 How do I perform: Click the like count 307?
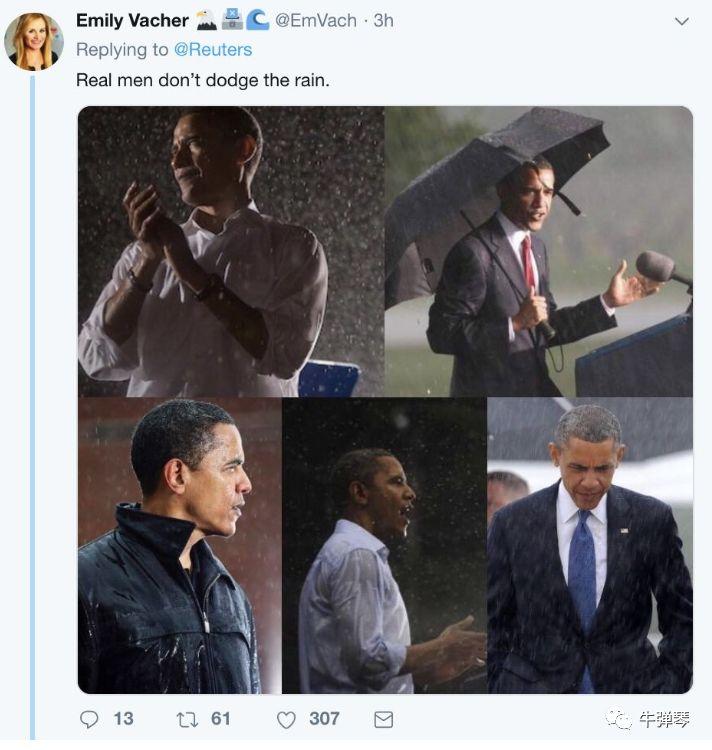point(324,719)
